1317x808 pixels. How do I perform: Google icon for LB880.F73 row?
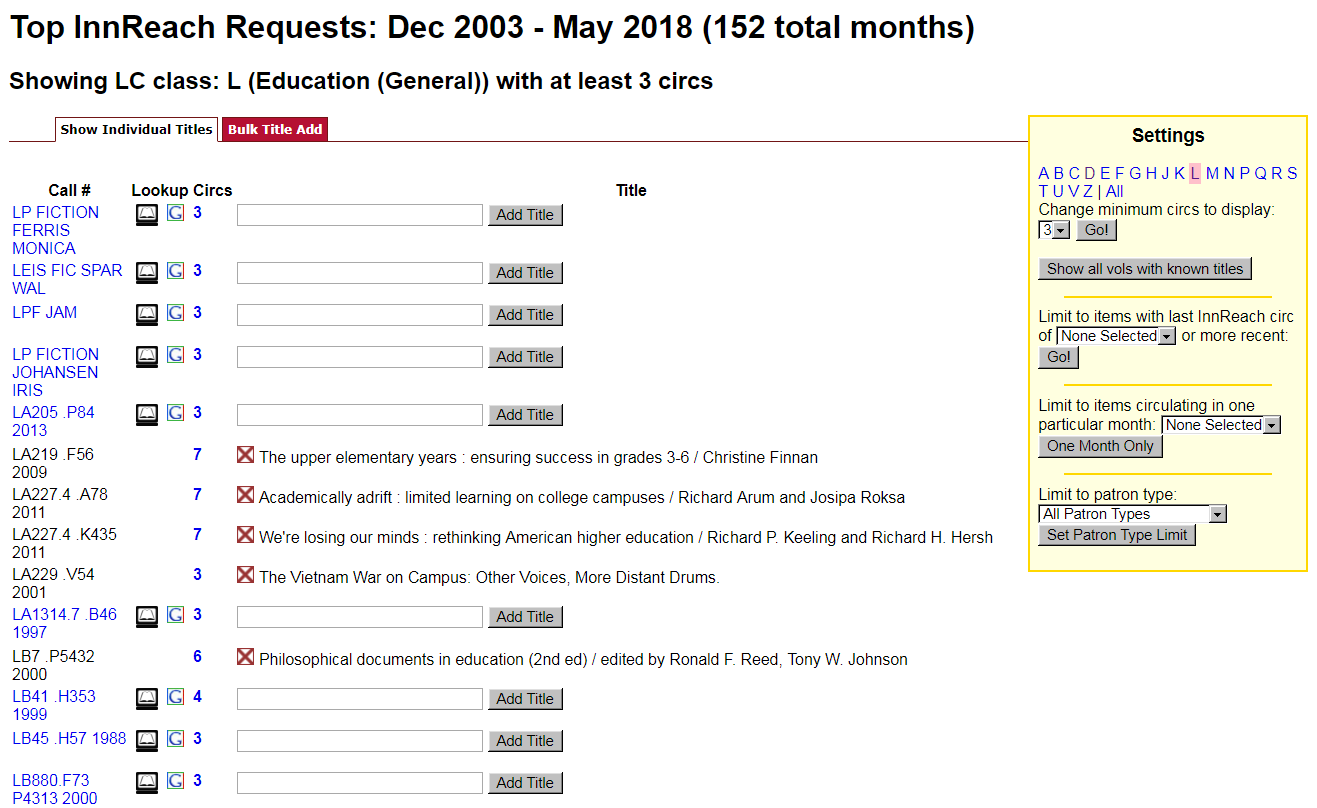[x=175, y=782]
